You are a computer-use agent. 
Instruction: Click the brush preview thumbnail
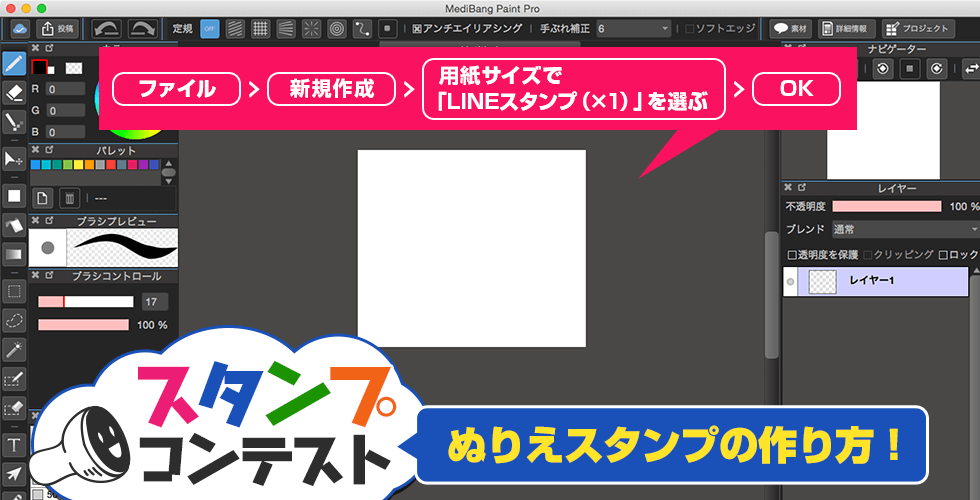48,248
